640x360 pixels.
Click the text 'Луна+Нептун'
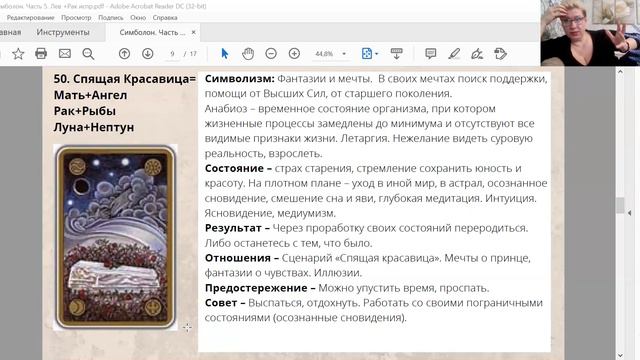point(94,127)
